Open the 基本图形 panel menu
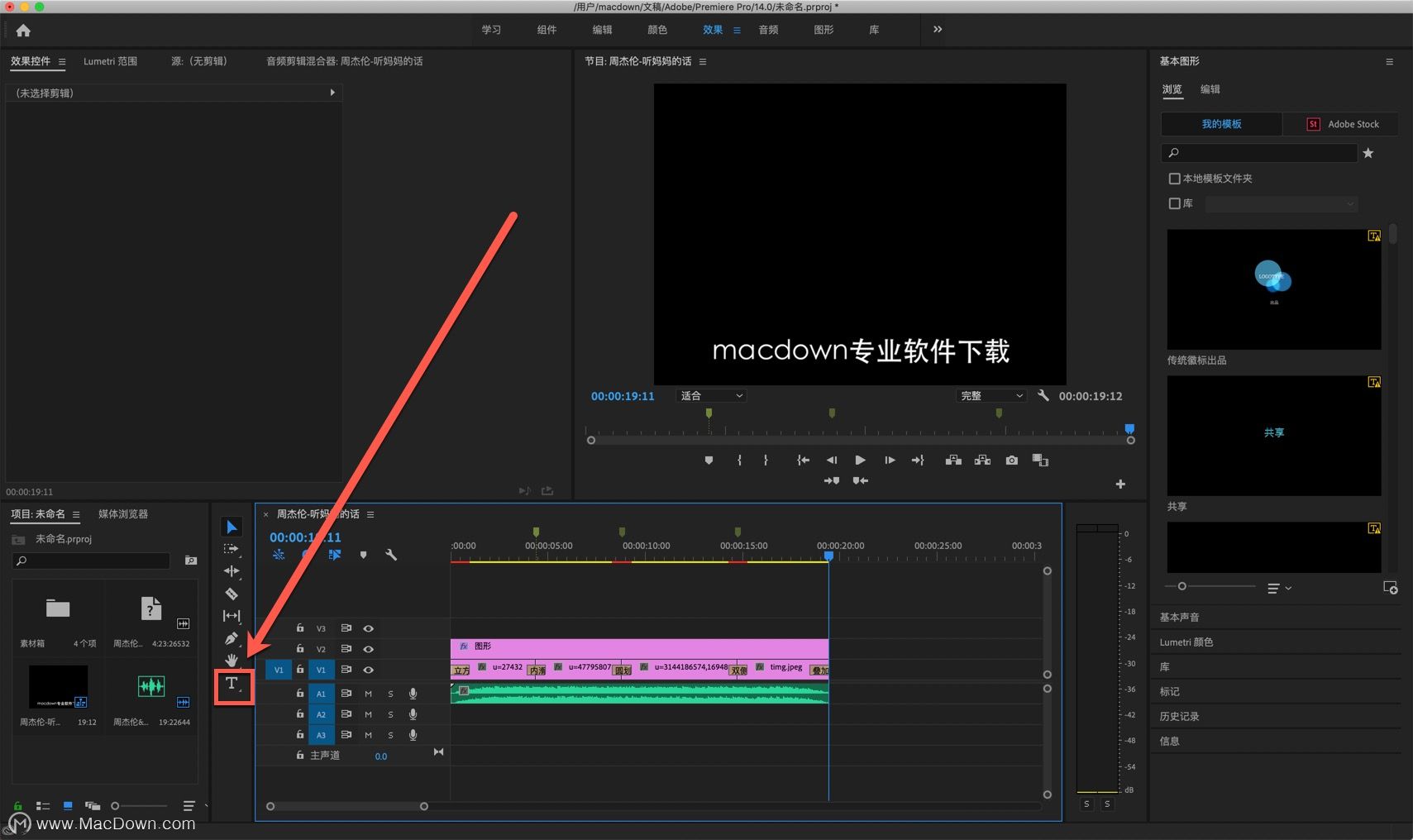 pos(1390,61)
